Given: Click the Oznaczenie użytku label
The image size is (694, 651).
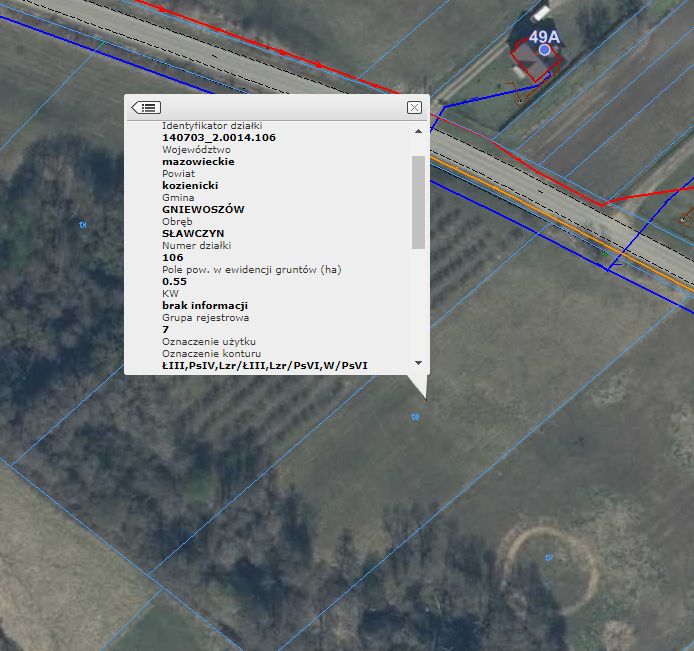Looking at the screenshot, I should click(209, 342).
